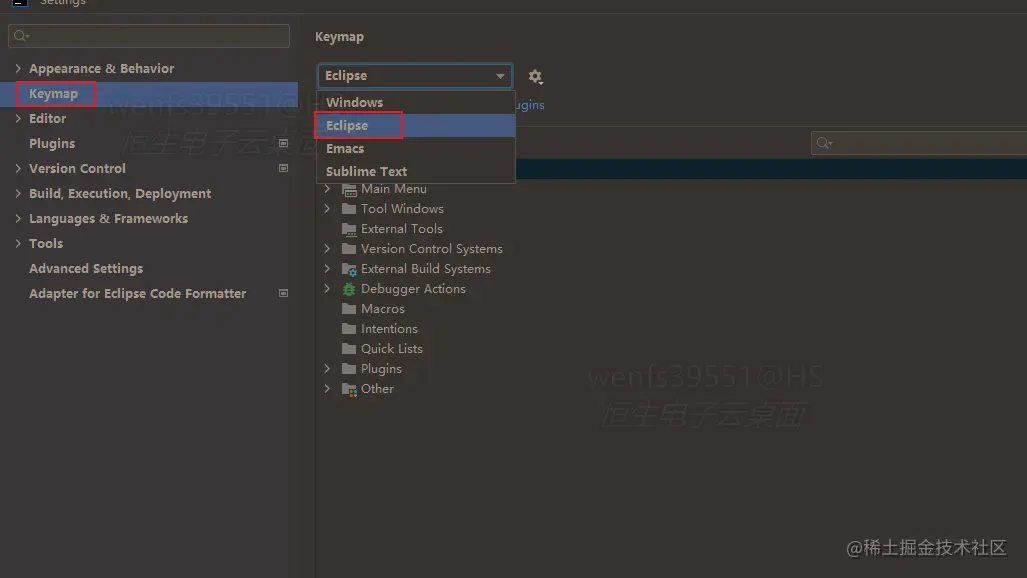The image size is (1027, 578).
Task: Click the Main Menu folder icon
Action: (x=350, y=190)
